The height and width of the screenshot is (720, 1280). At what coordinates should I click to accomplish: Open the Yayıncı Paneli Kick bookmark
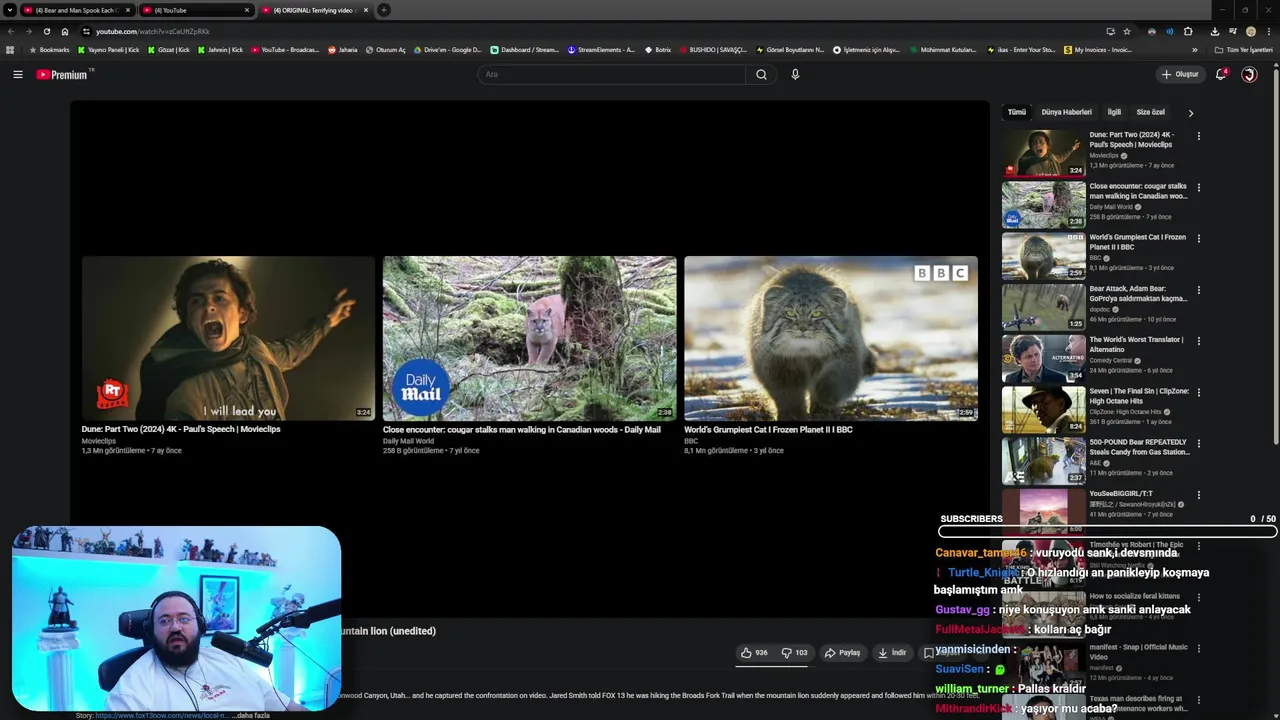[108, 49]
